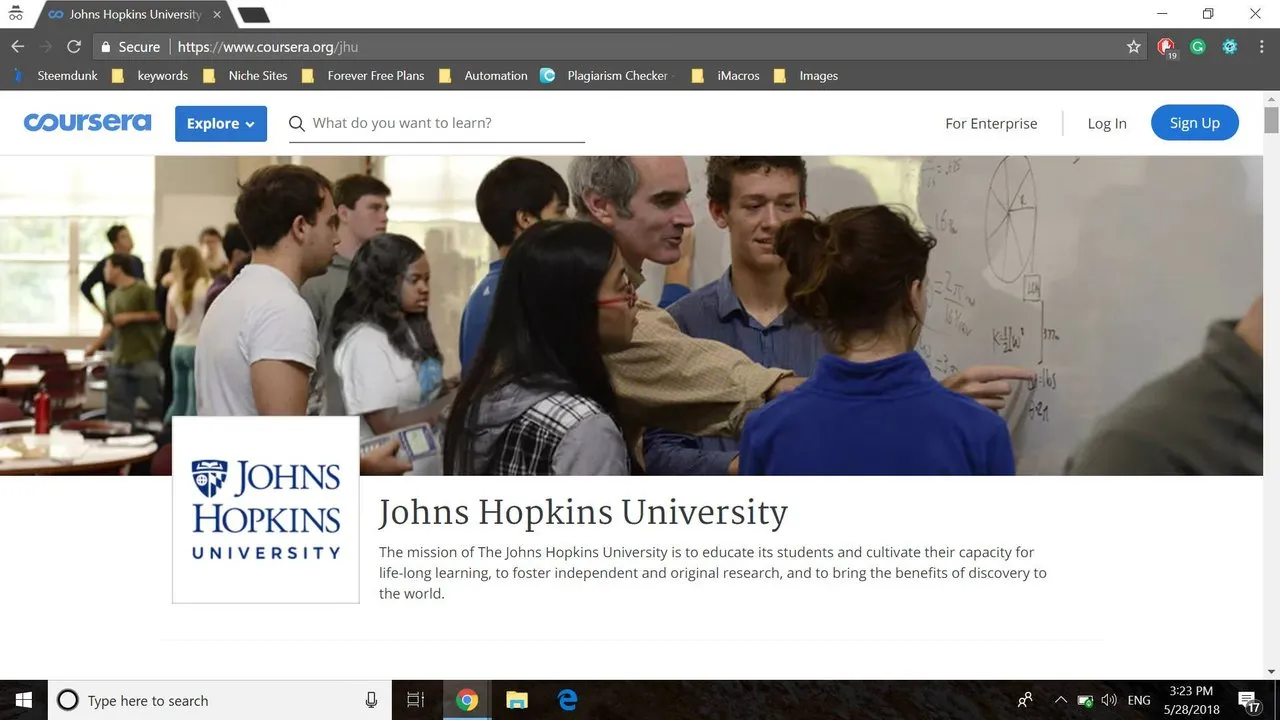Open the Automation bookmark folder
Screen dimensions: 1280x720
coord(483,75)
